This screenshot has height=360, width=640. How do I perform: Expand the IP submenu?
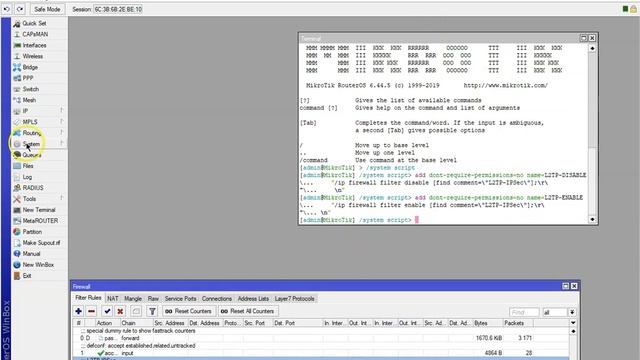[39, 111]
